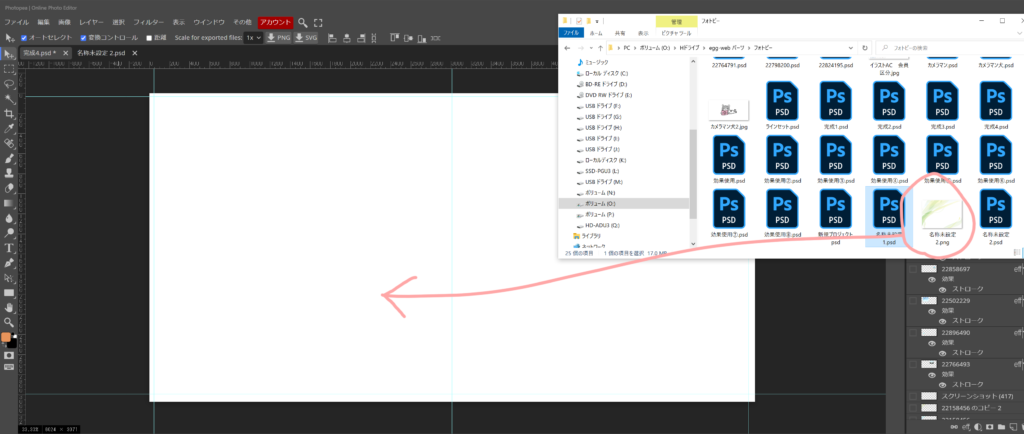Uncheck the 変換コントロール checkbox

pyautogui.click(x=81, y=38)
